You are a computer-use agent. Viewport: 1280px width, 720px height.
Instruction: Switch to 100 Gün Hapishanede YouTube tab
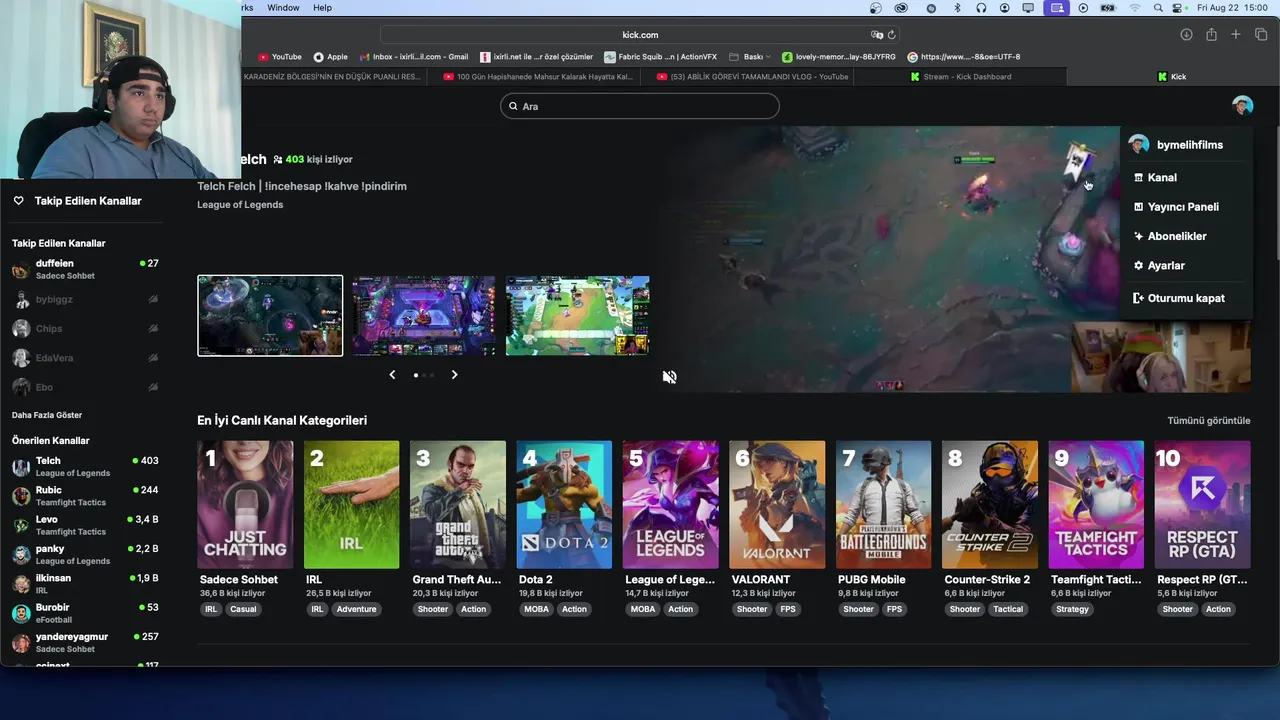(538, 77)
